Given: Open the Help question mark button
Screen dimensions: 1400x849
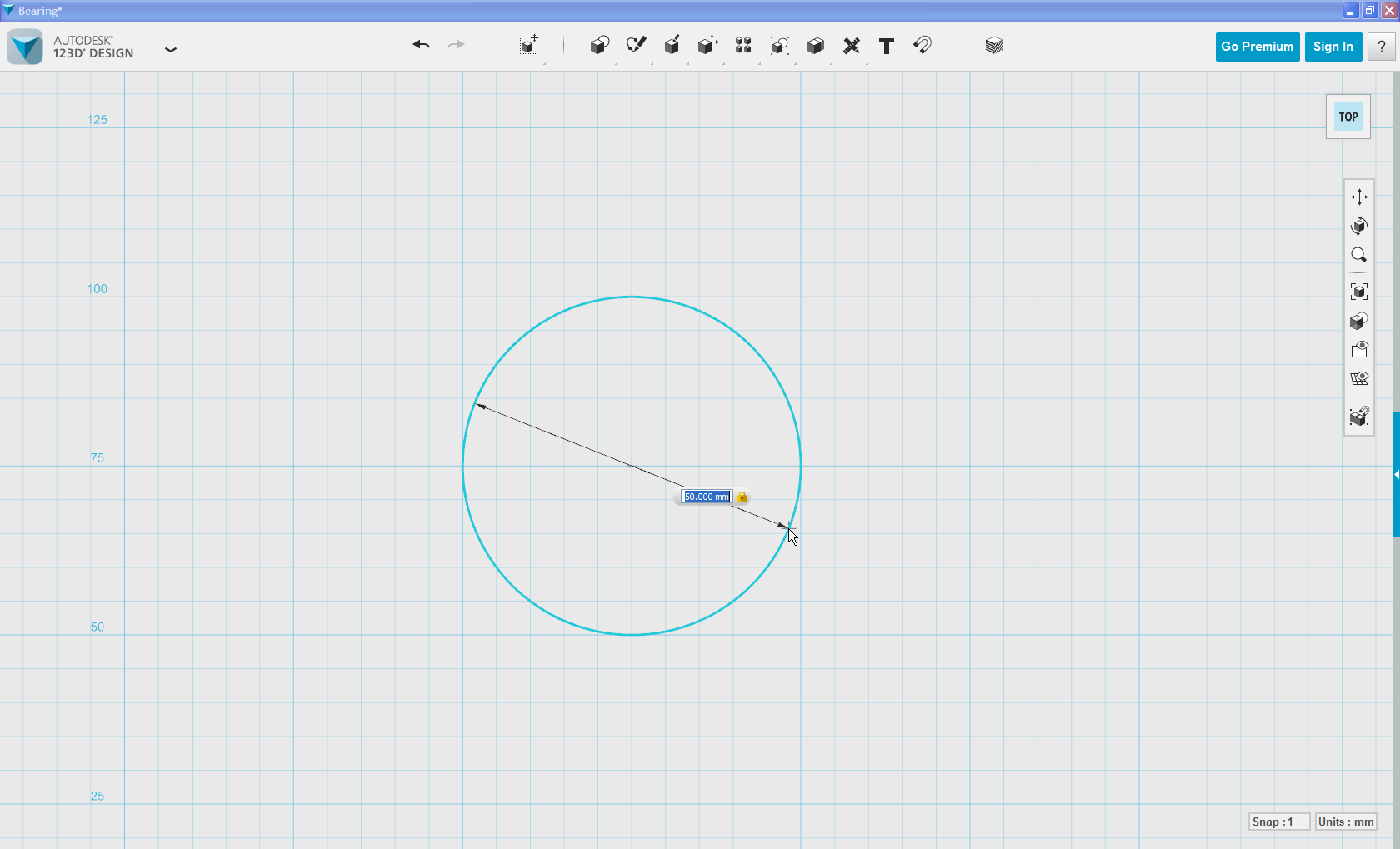Looking at the screenshot, I should [1381, 47].
